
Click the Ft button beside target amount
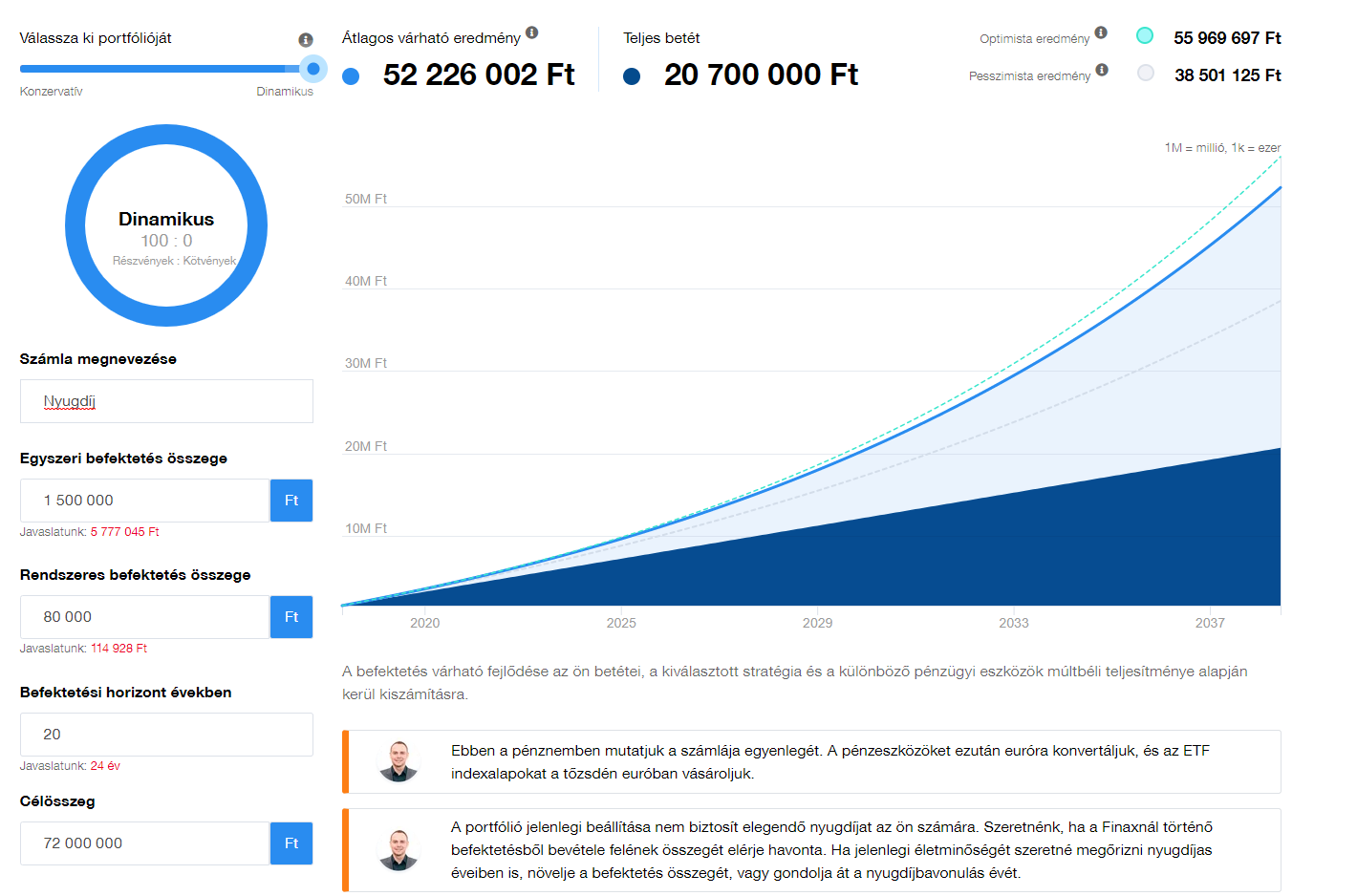tap(291, 843)
